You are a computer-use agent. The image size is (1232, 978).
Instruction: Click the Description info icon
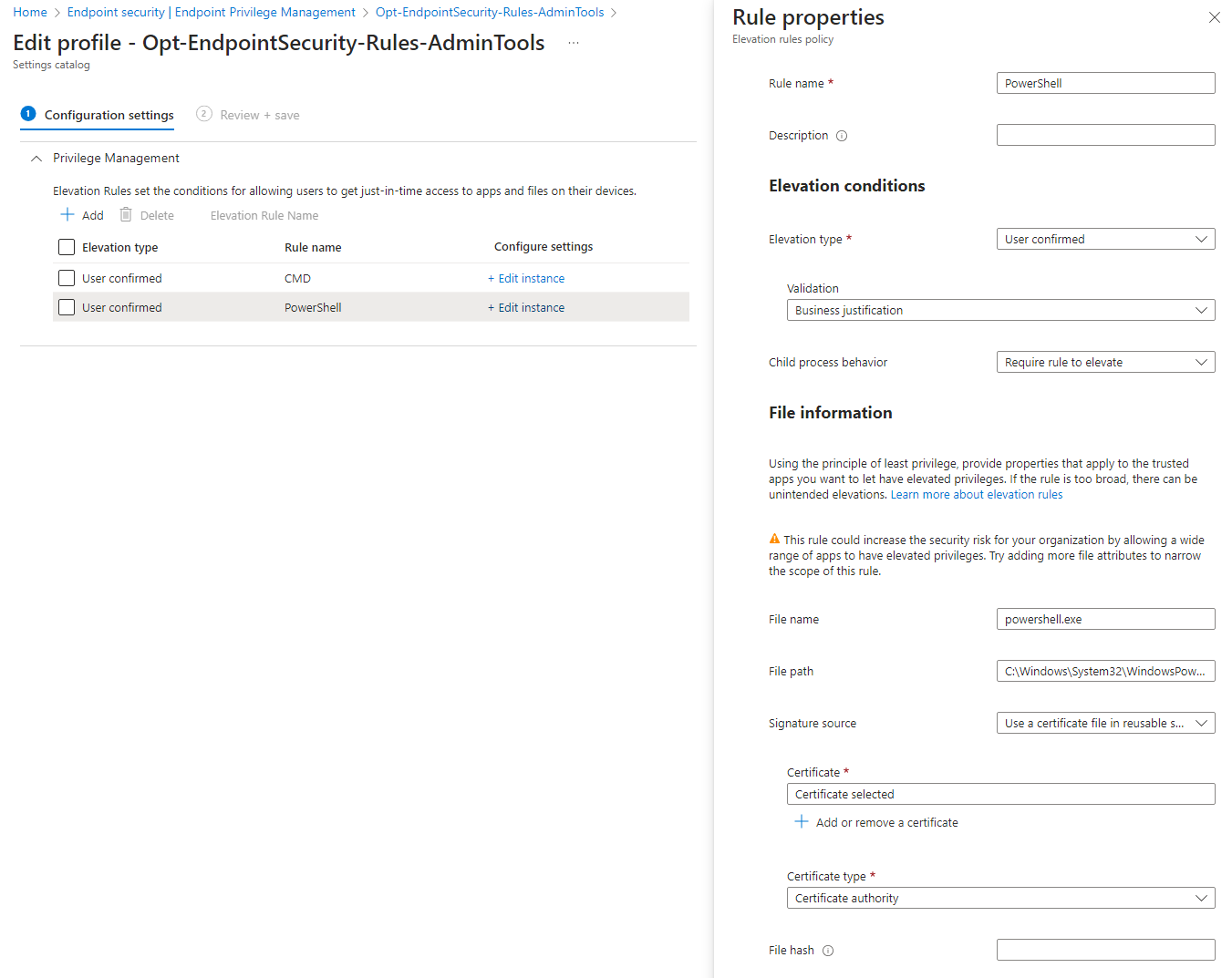pos(840,135)
